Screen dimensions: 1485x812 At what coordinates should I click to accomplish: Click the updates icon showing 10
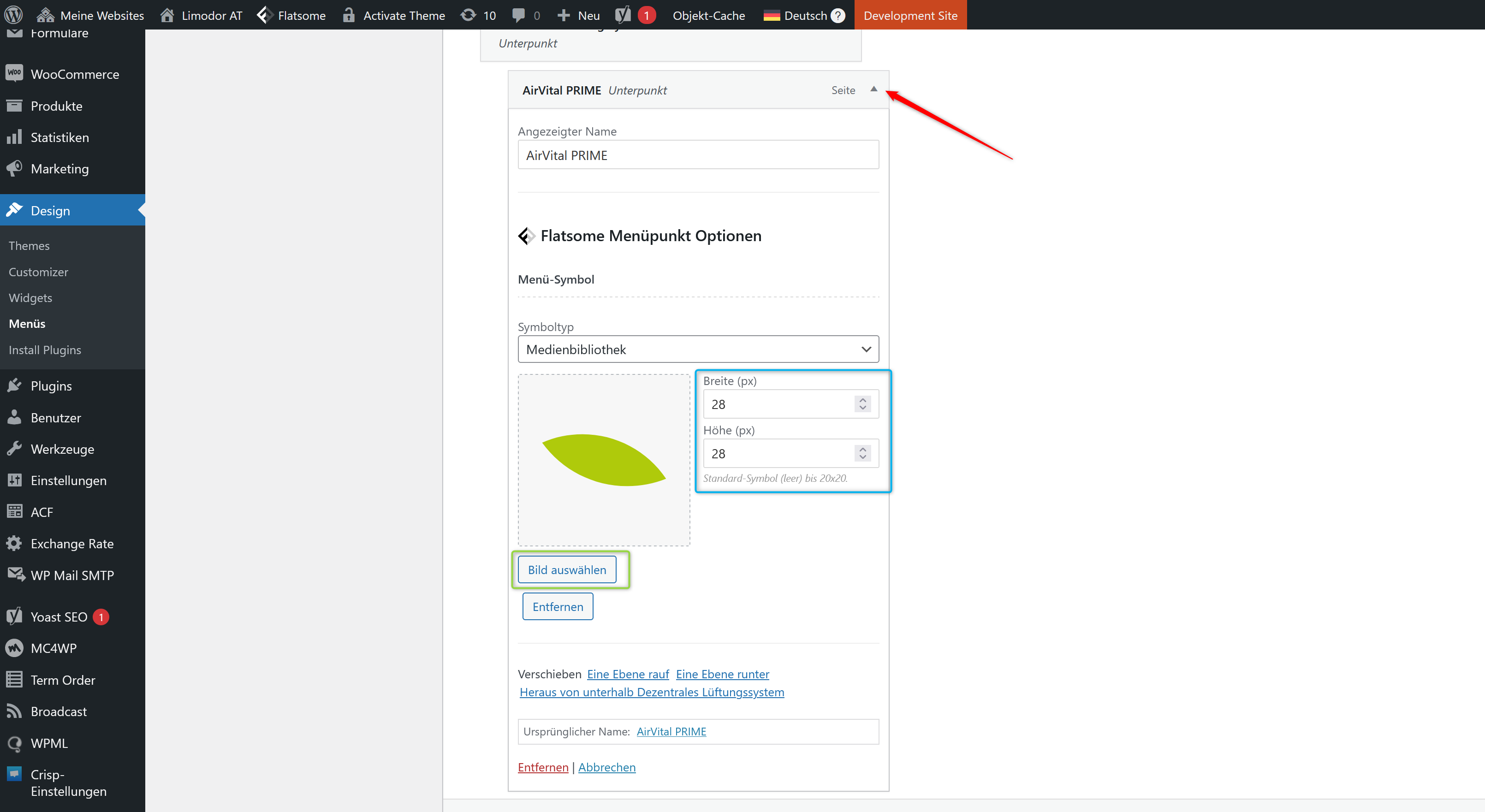tap(478, 16)
